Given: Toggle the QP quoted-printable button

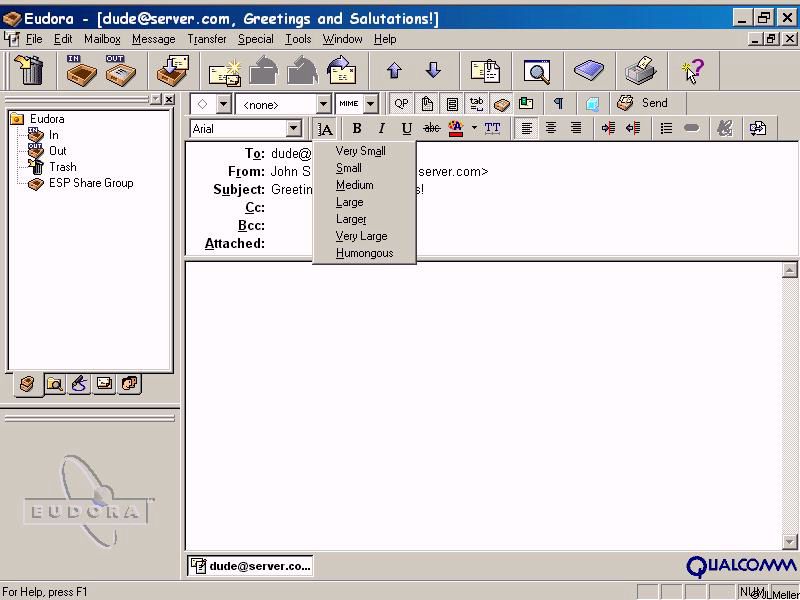Looking at the screenshot, I should 401,104.
